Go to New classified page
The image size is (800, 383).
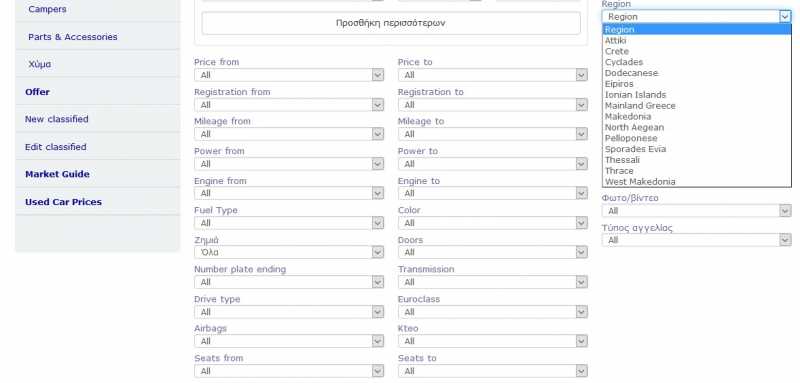[x=57, y=119]
